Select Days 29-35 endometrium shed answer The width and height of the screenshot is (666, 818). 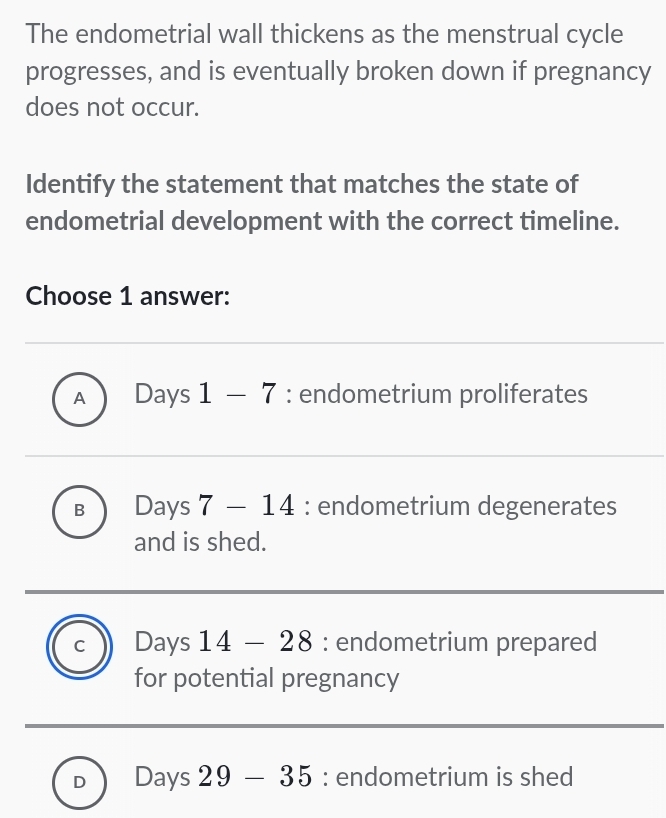tap(354, 777)
